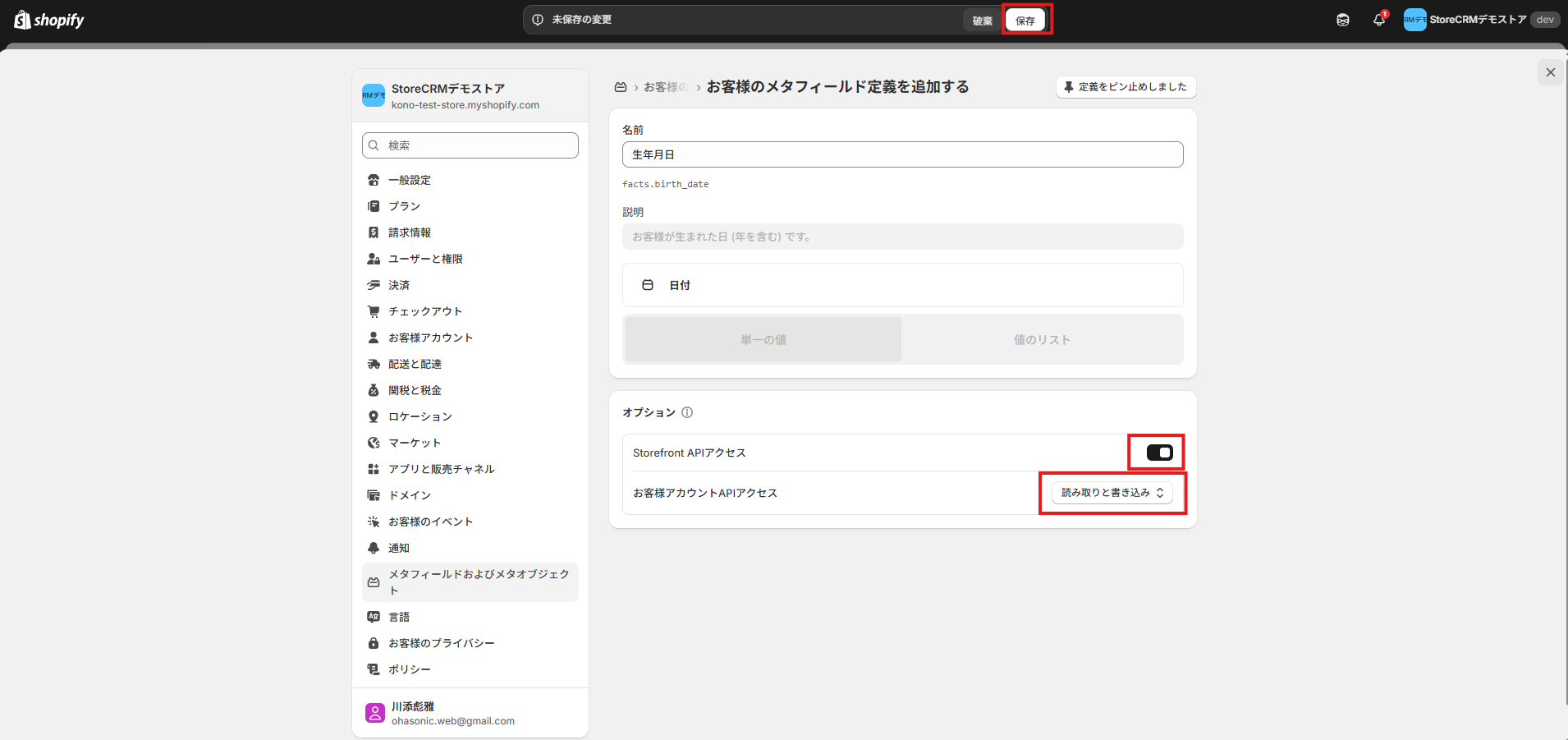Select the 単一の値 option

[x=763, y=339]
